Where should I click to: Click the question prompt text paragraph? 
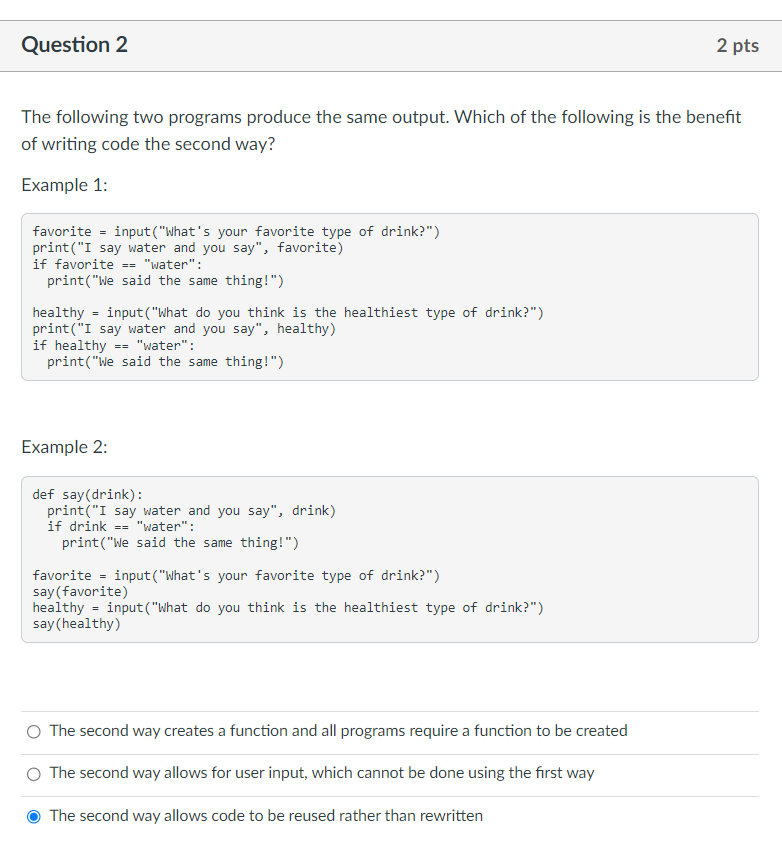coord(381,130)
